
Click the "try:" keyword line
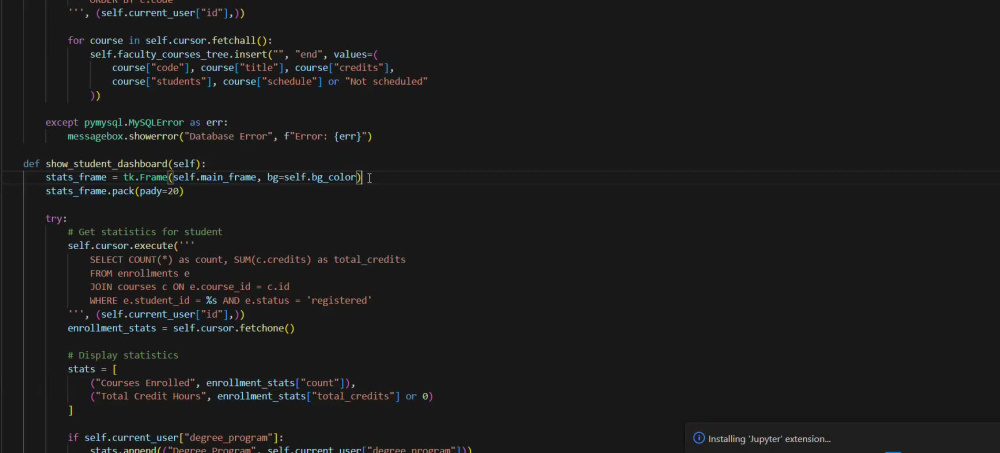point(56,218)
